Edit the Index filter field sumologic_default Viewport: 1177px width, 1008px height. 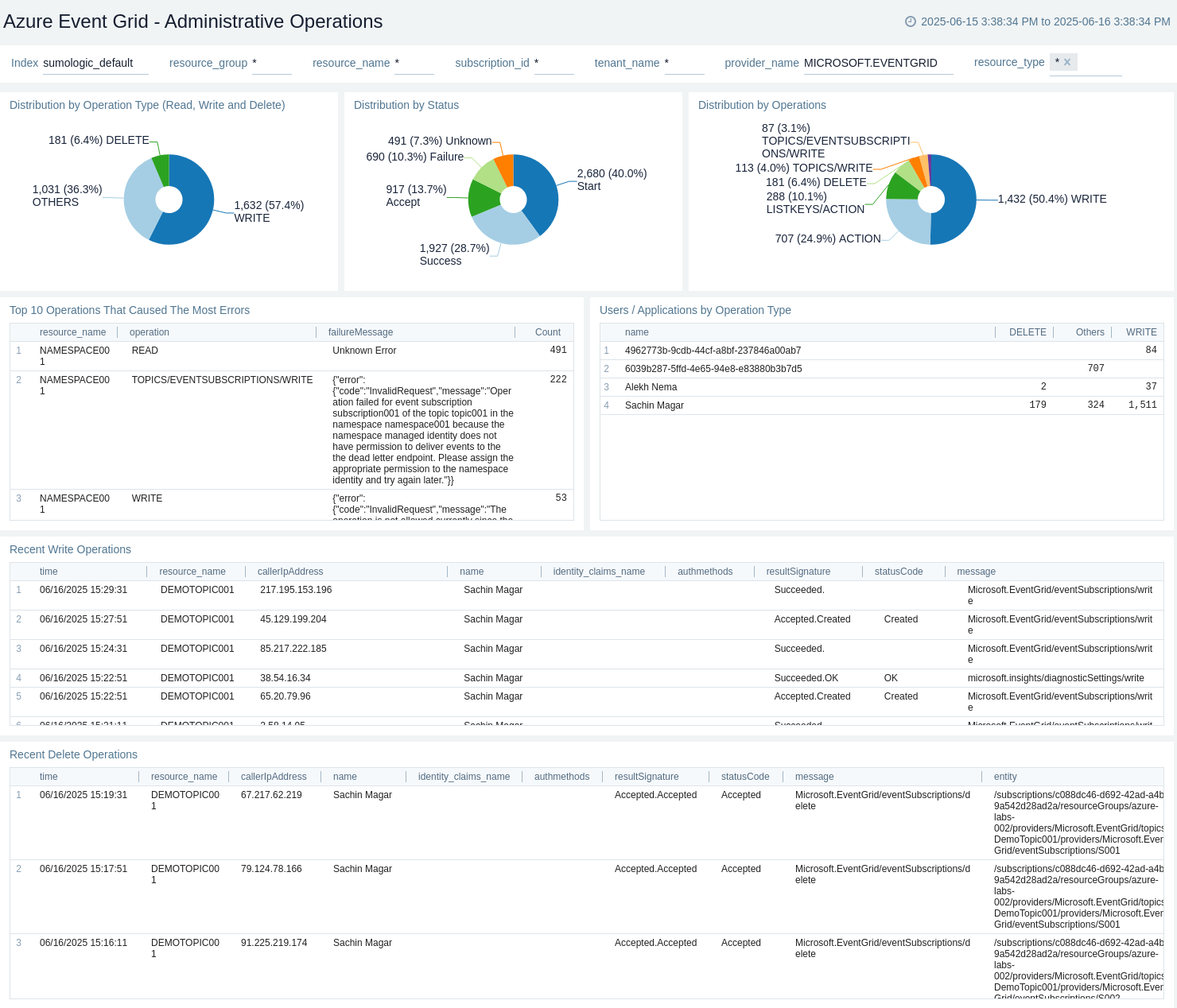point(95,63)
